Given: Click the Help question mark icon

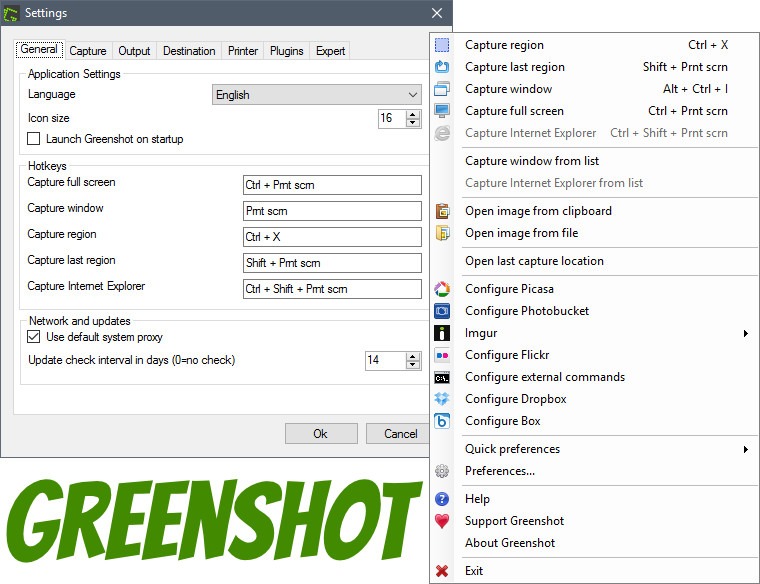Looking at the screenshot, I should [x=442, y=499].
